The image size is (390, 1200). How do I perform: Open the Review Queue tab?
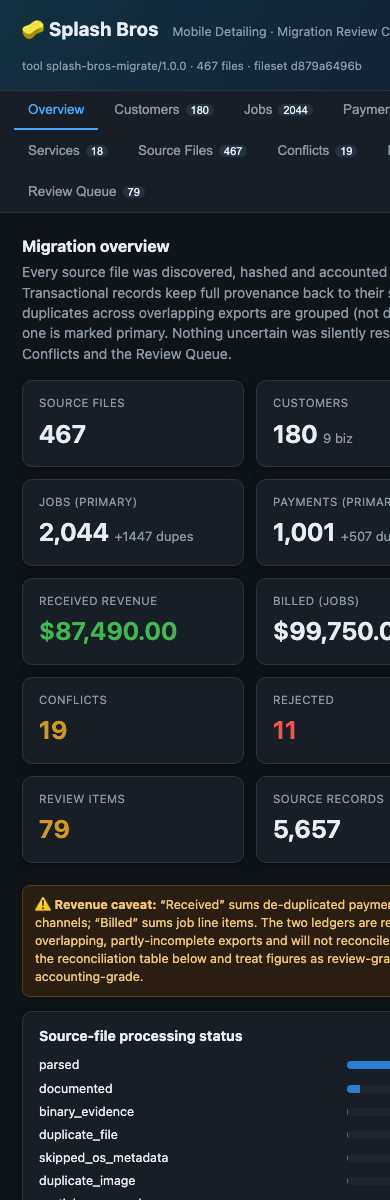click(x=86, y=191)
